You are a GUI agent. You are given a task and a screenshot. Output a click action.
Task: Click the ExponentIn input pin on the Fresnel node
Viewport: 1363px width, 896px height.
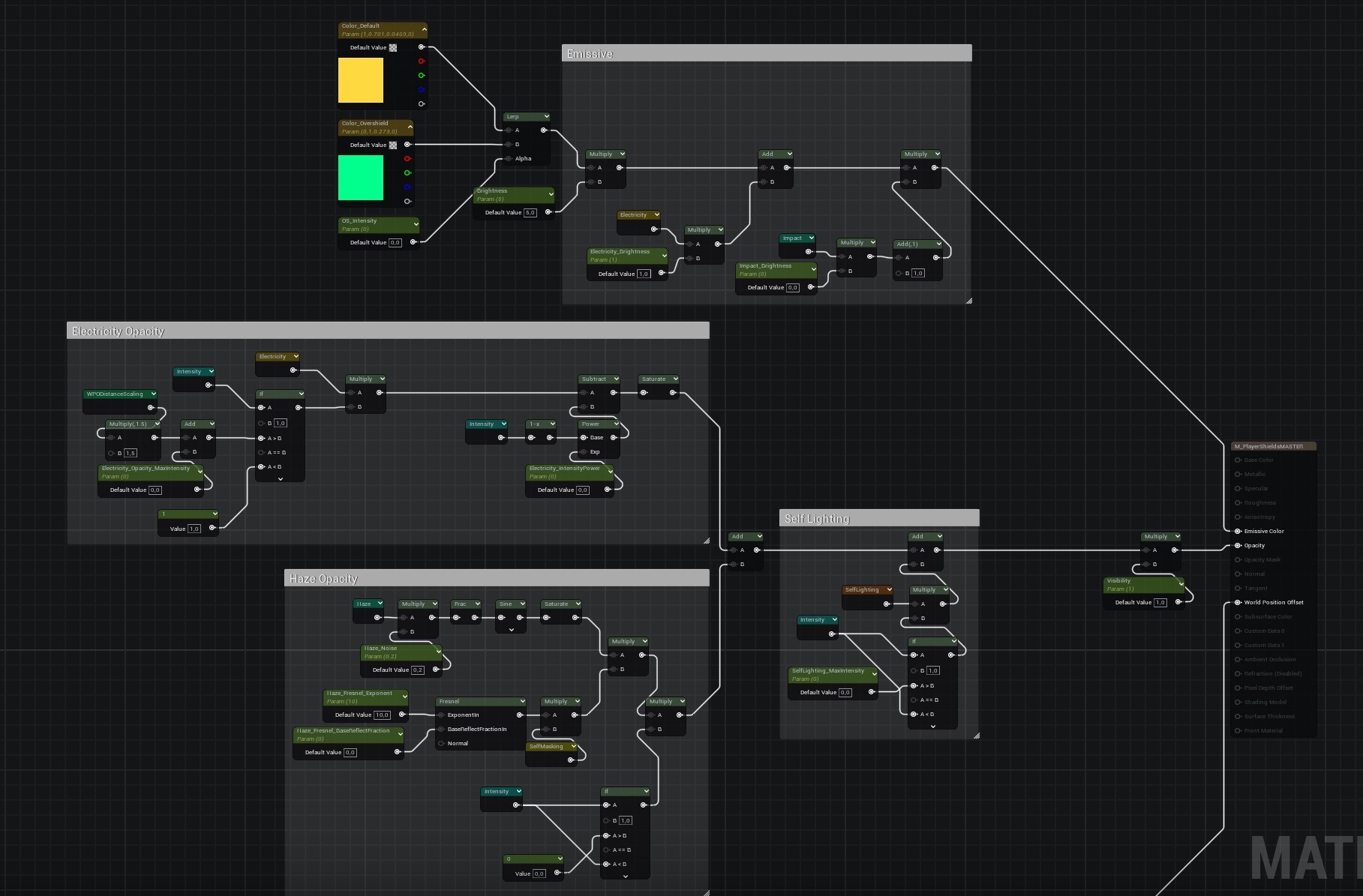tap(441, 715)
